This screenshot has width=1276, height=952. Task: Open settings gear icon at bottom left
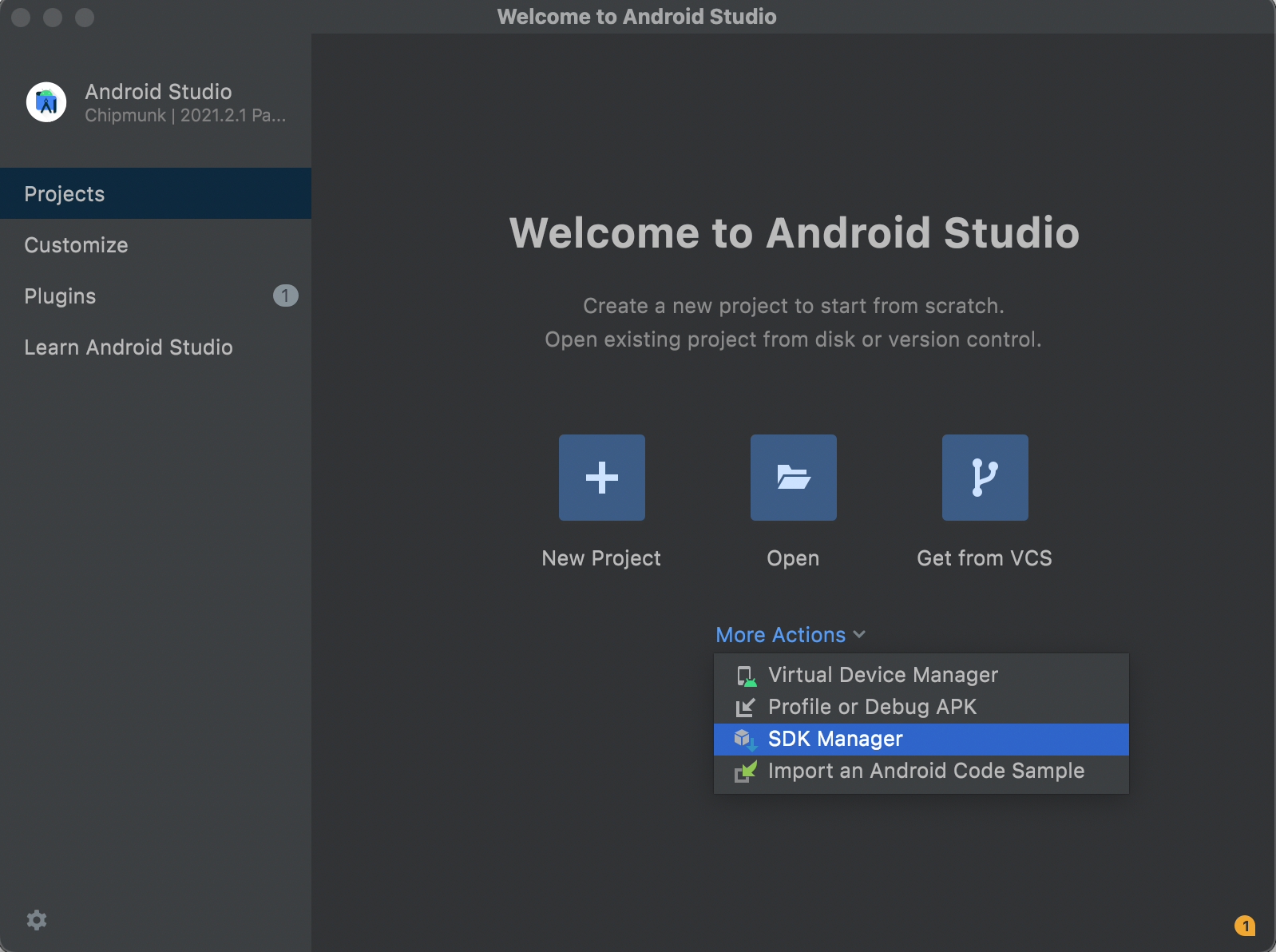(37, 920)
